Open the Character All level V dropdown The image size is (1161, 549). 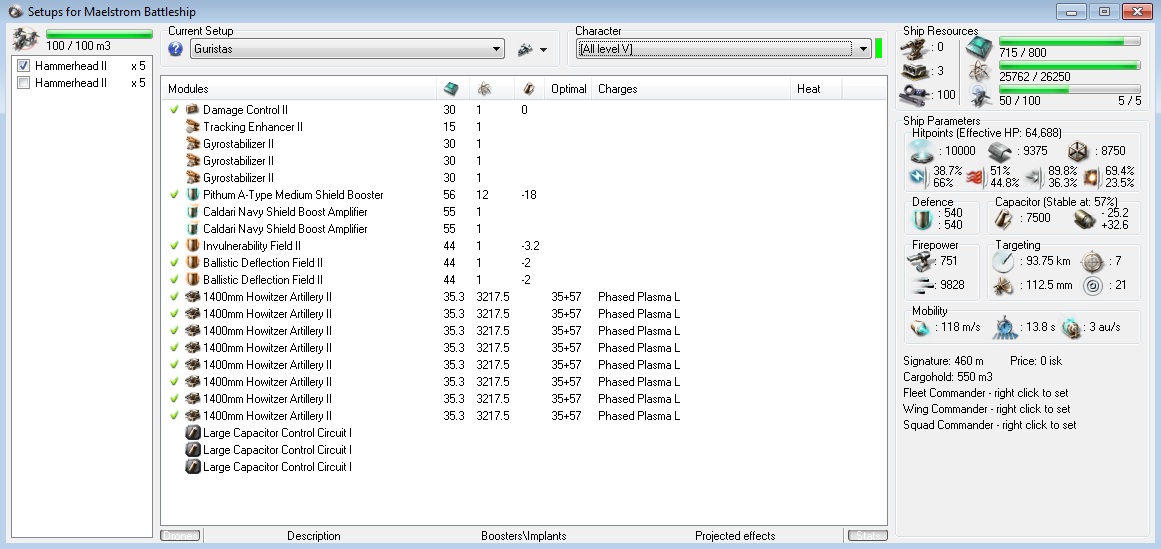click(723, 49)
